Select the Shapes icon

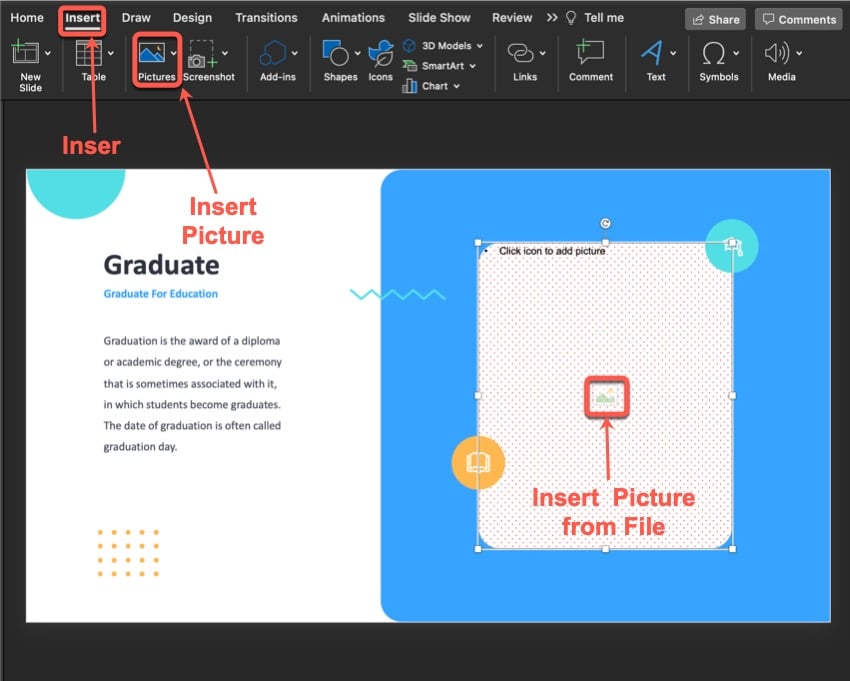336,55
